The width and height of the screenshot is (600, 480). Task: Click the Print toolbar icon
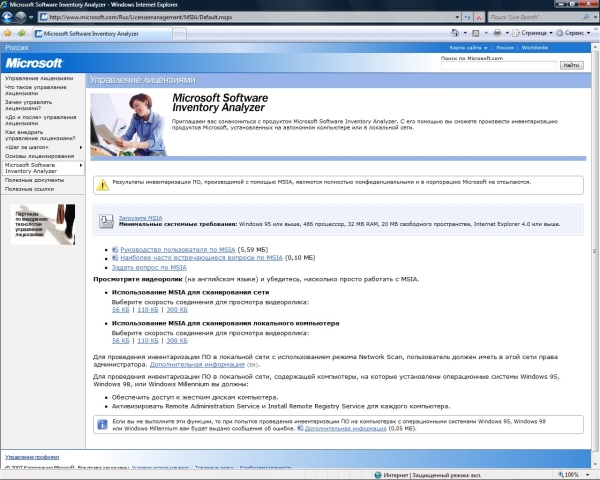point(497,33)
